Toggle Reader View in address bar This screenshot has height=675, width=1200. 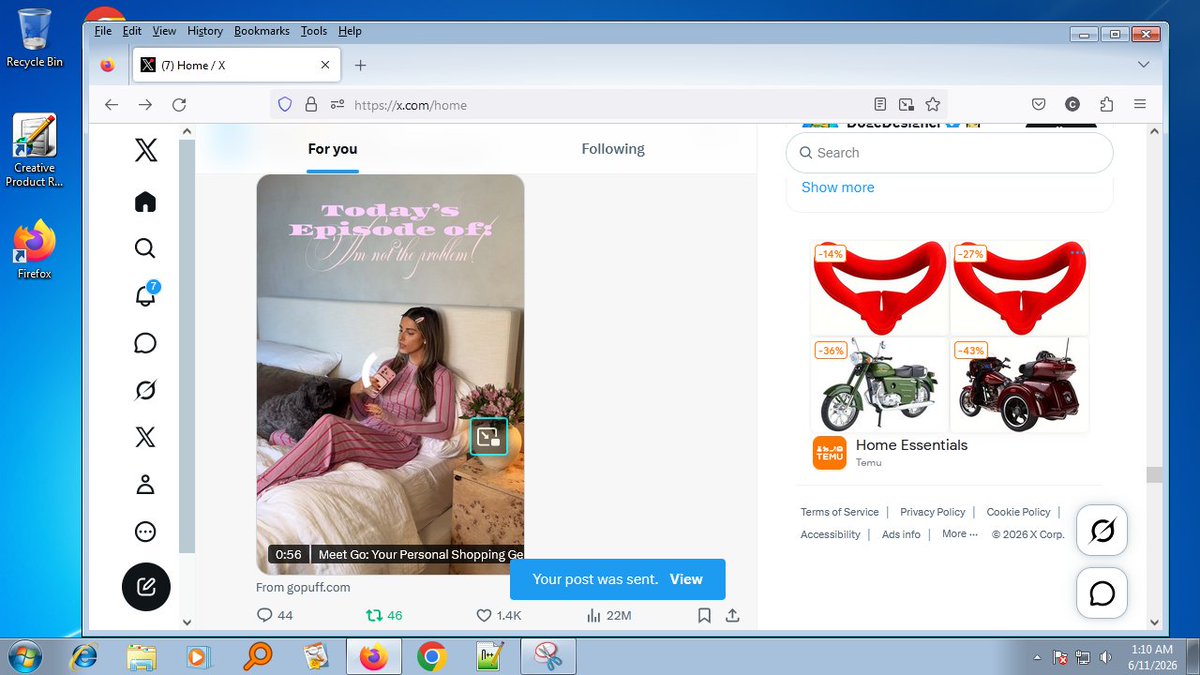point(880,104)
